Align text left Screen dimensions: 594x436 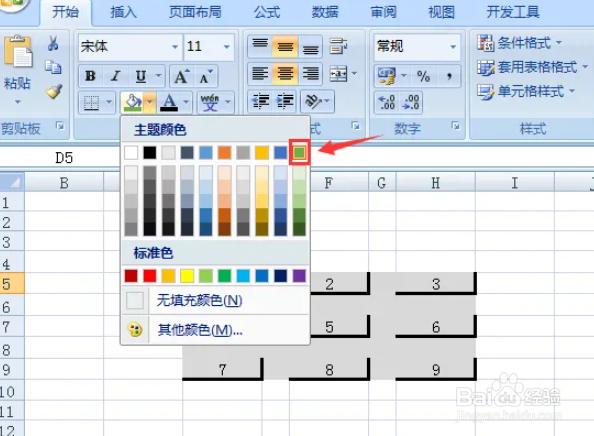pos(260,73)
